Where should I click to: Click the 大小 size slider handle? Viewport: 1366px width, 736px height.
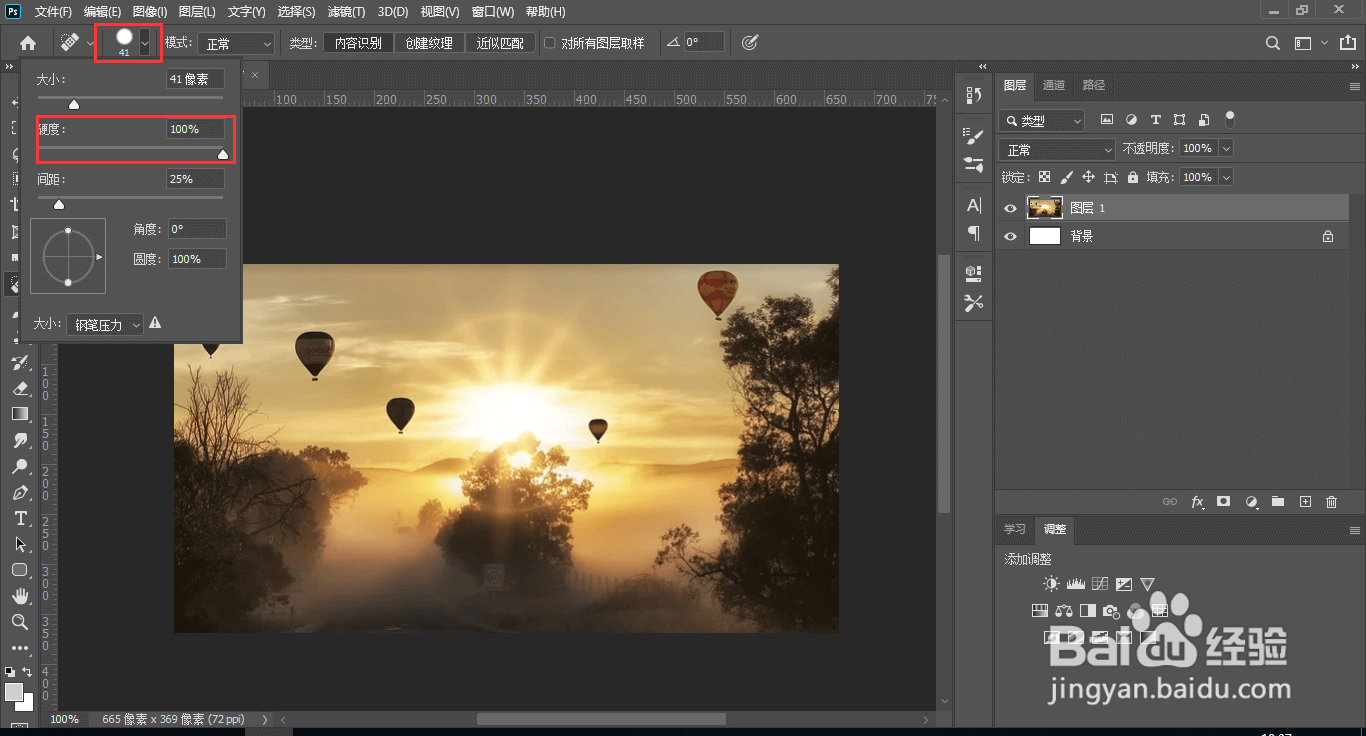click(x=74, y=104)
